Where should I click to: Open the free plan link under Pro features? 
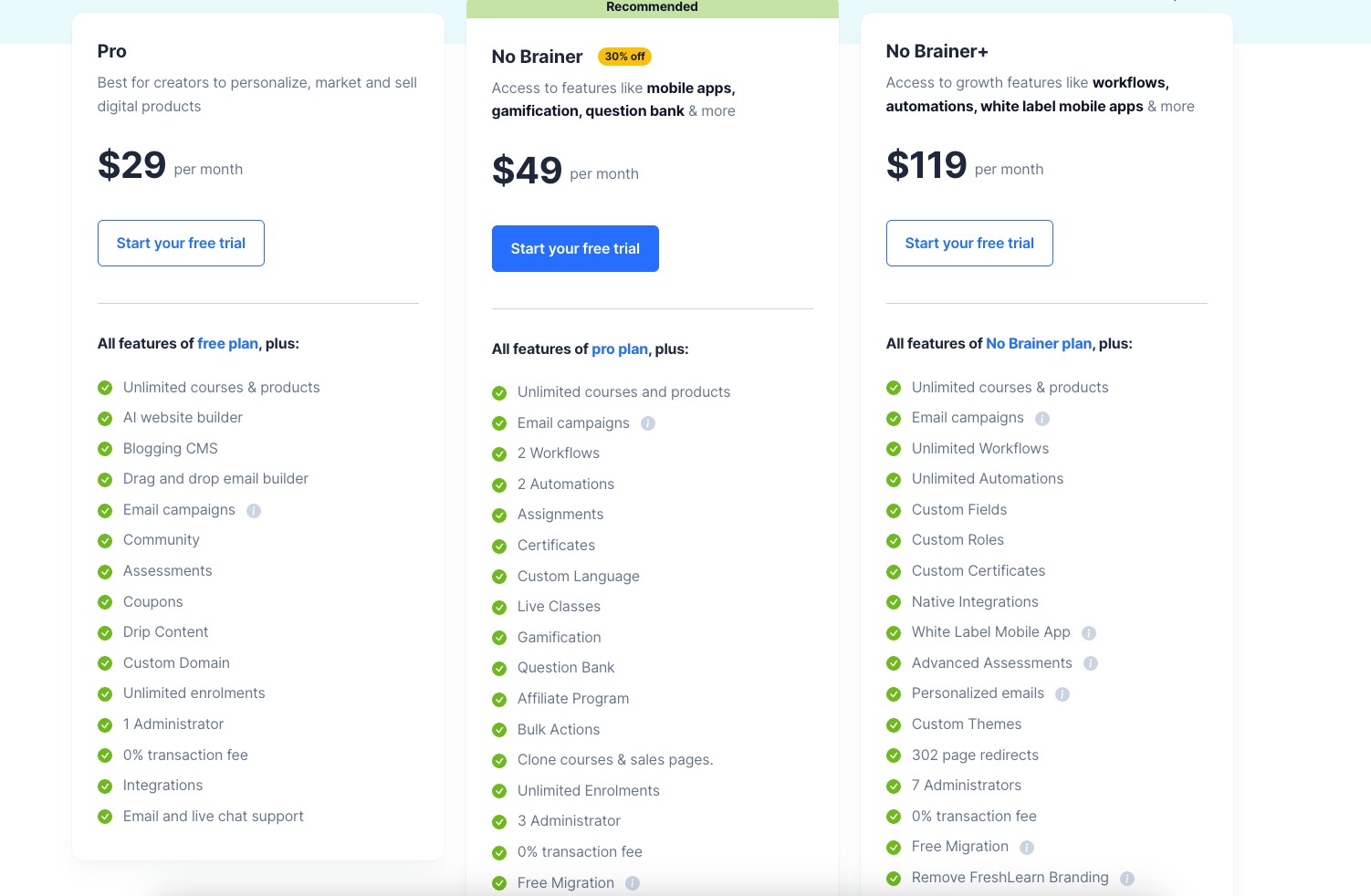click(227, 343)
